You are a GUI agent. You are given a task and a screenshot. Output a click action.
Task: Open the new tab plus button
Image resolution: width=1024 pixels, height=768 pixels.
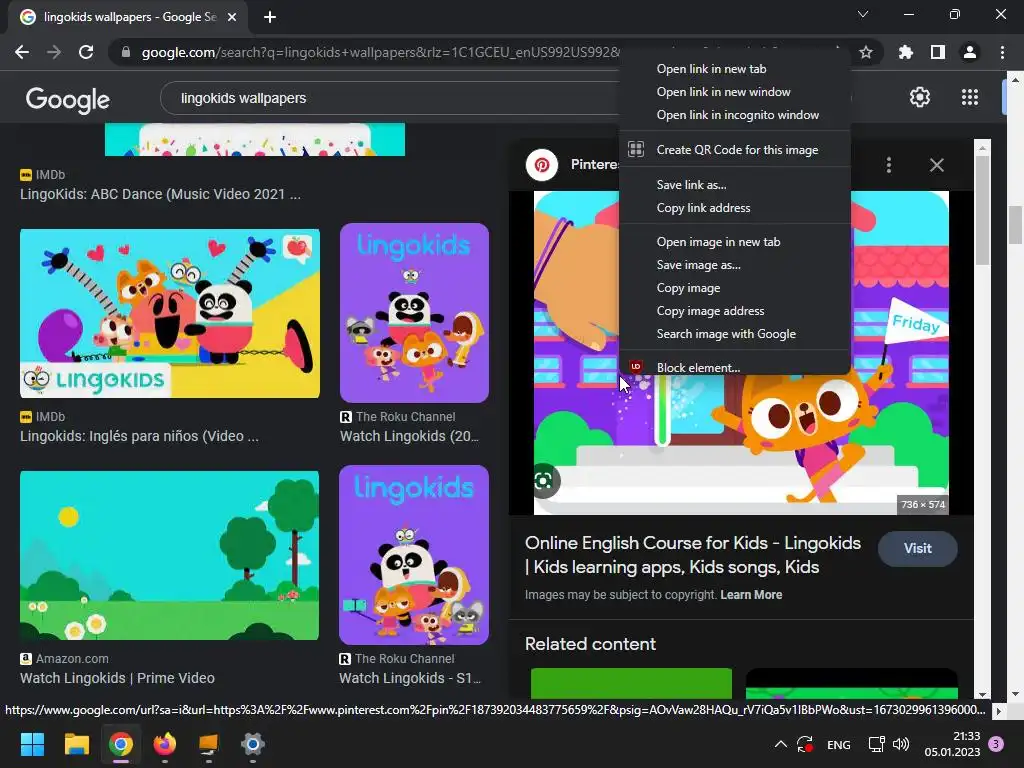(270, 17)
